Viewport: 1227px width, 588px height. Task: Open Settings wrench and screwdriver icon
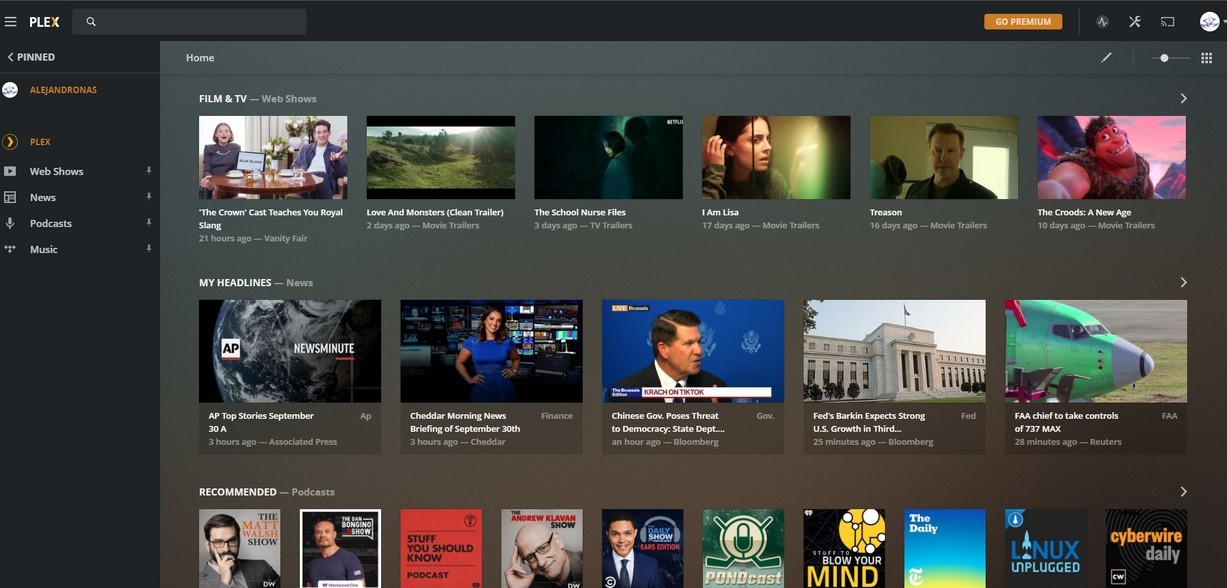pos(1135,22)
